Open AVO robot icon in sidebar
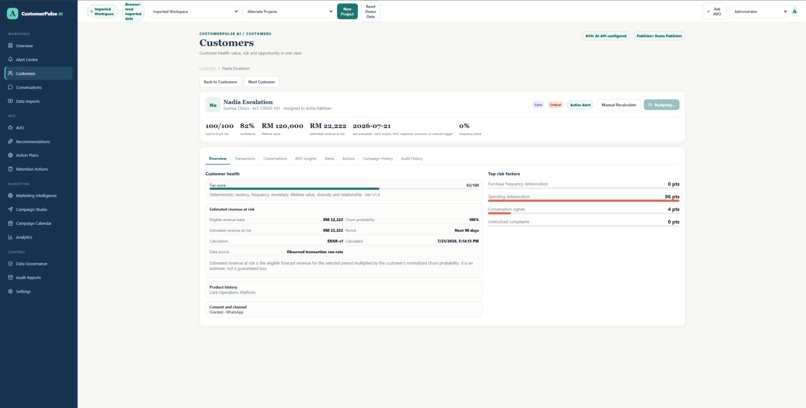Viewport: 806px width, 408px height. (x=10, y=127)
